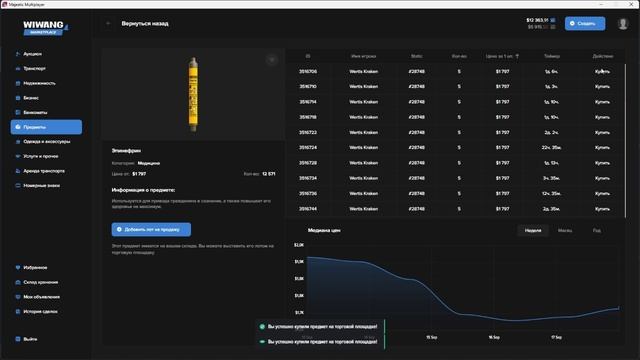
Task: Click the Выйти logout icon
Action: 18,339
